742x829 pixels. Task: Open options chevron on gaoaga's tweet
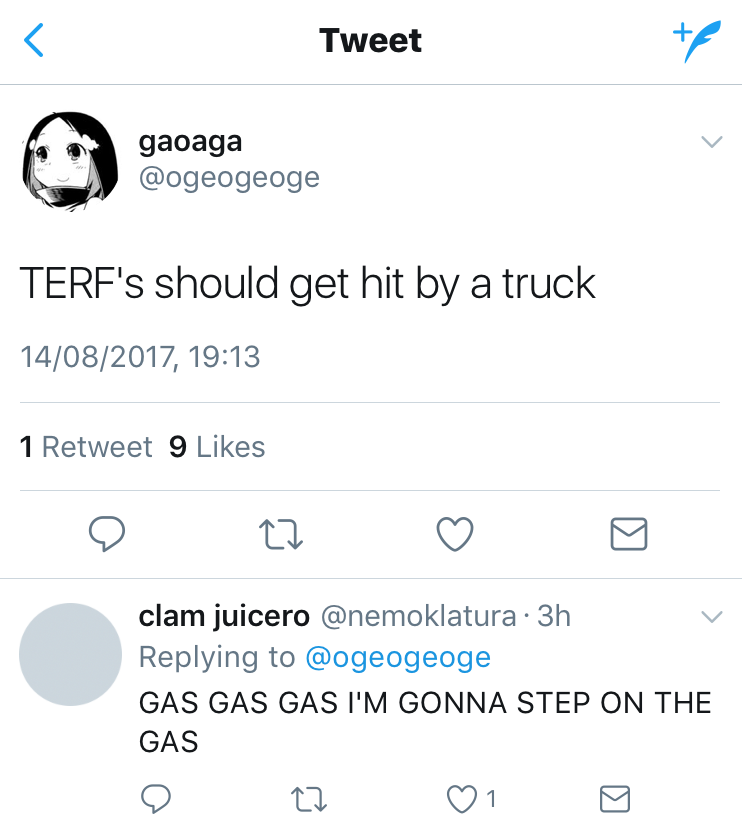click(x=711, y=142)
